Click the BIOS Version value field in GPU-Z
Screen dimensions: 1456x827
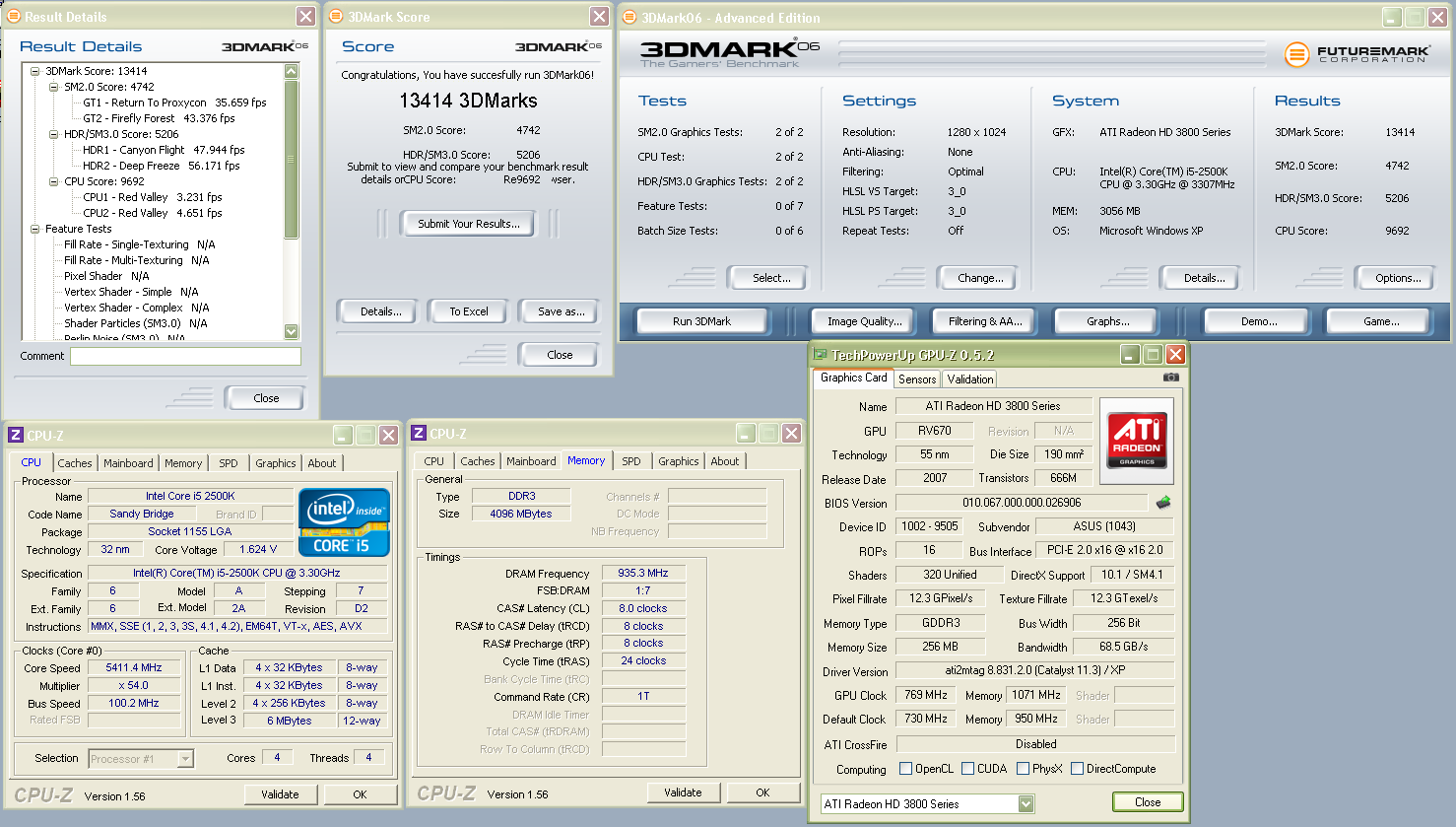tap(1022, 503)
